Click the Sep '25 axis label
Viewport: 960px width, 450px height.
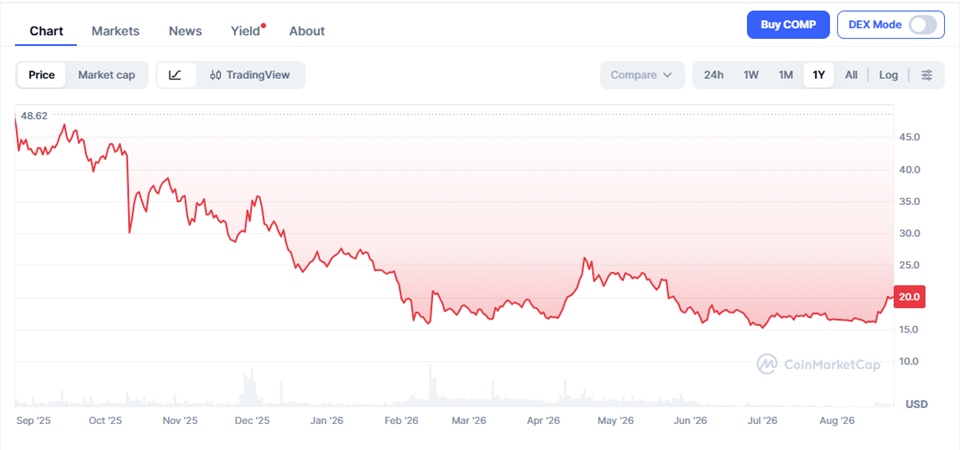(x=32, y=421)
